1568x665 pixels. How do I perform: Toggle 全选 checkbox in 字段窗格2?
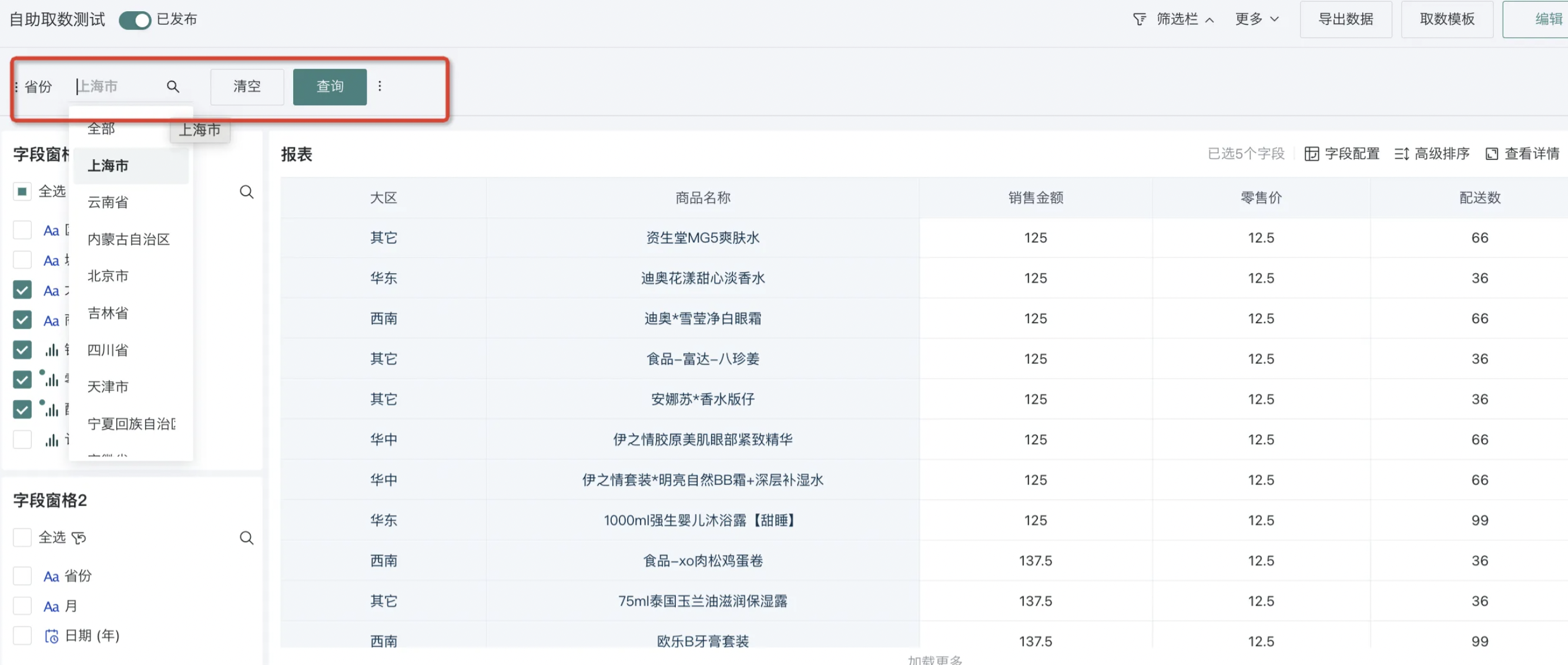pyautogui.click(x=22, y=538)
